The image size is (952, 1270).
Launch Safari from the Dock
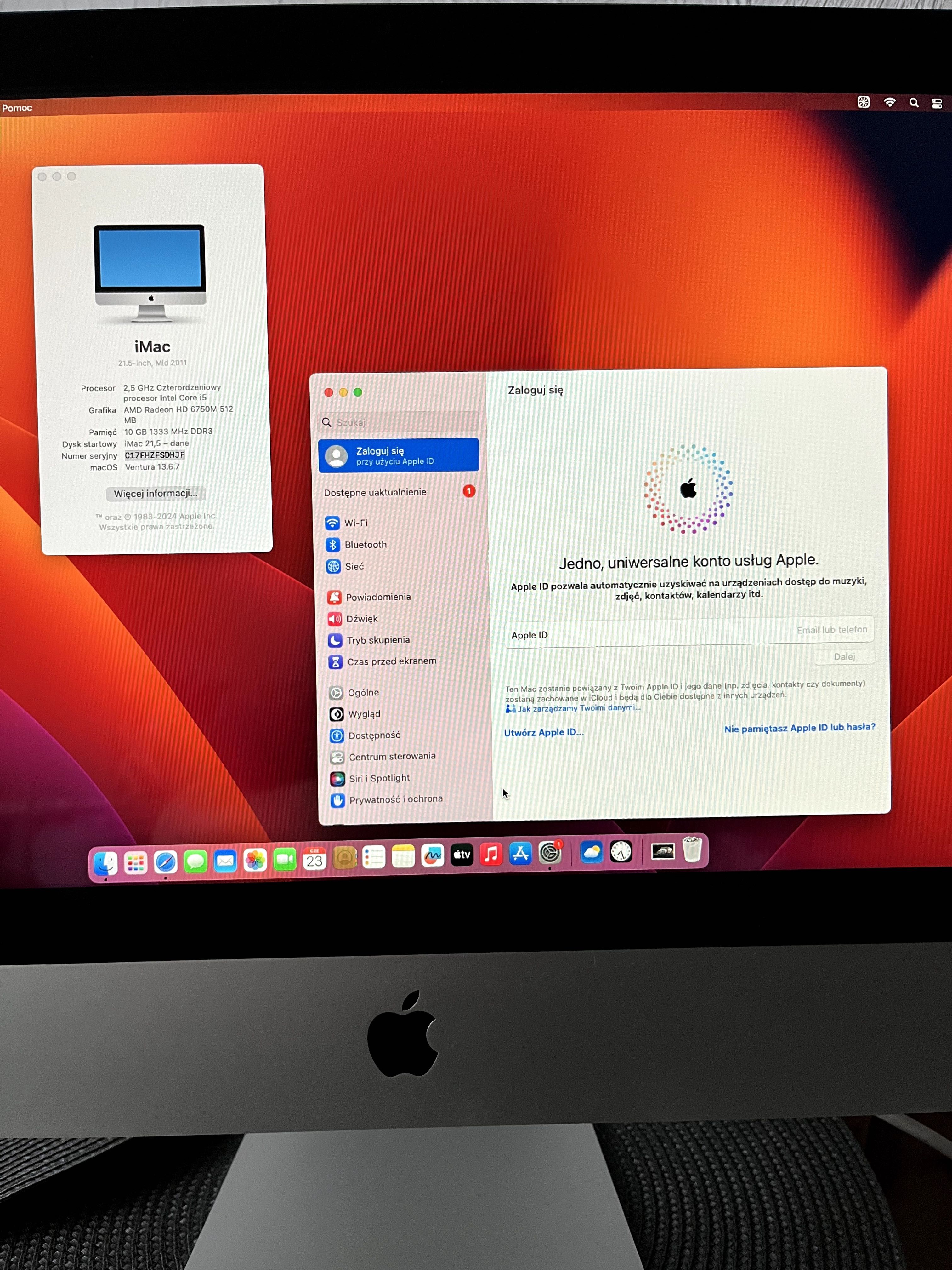[165, 862]
